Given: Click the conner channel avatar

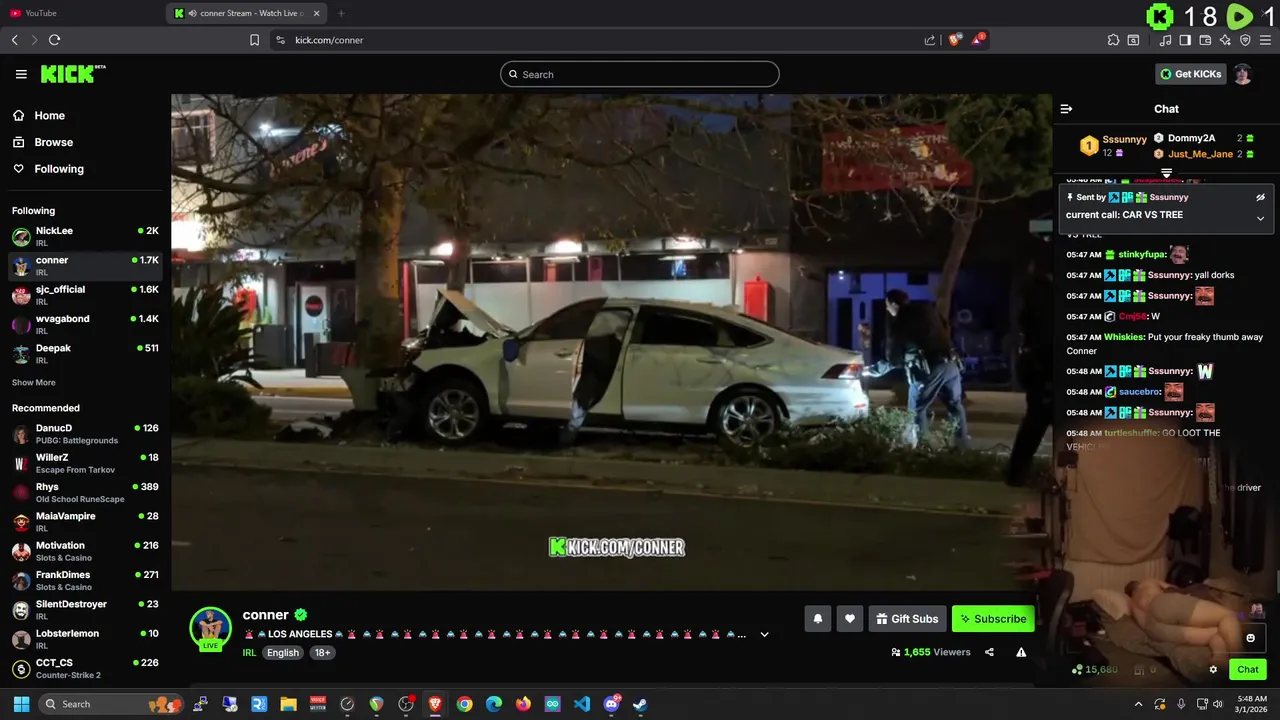Looking at the screenshot, I should (210, 628).
